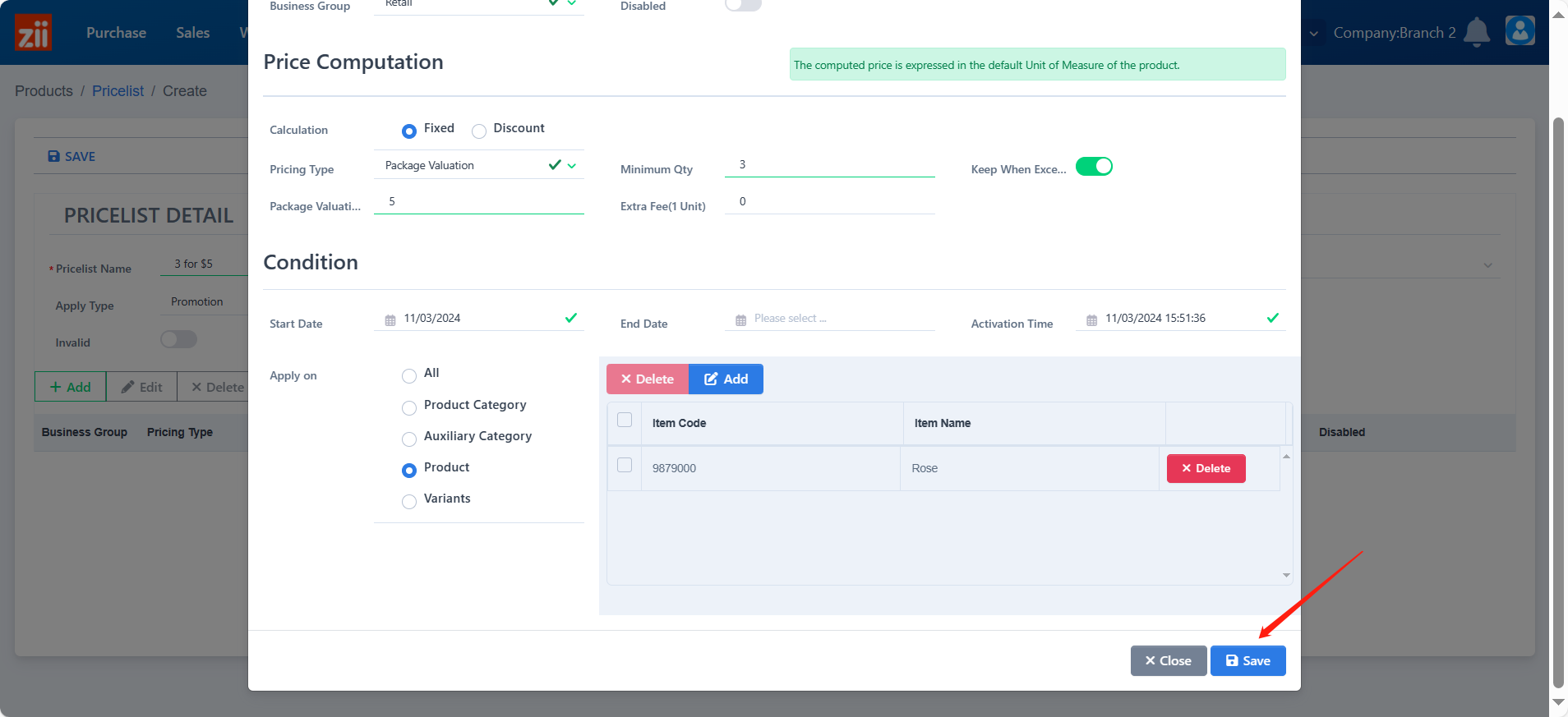This screenshot has width=1568, height=717.
Task: Click the Start Date calendar icon
Action: point(390,319)
